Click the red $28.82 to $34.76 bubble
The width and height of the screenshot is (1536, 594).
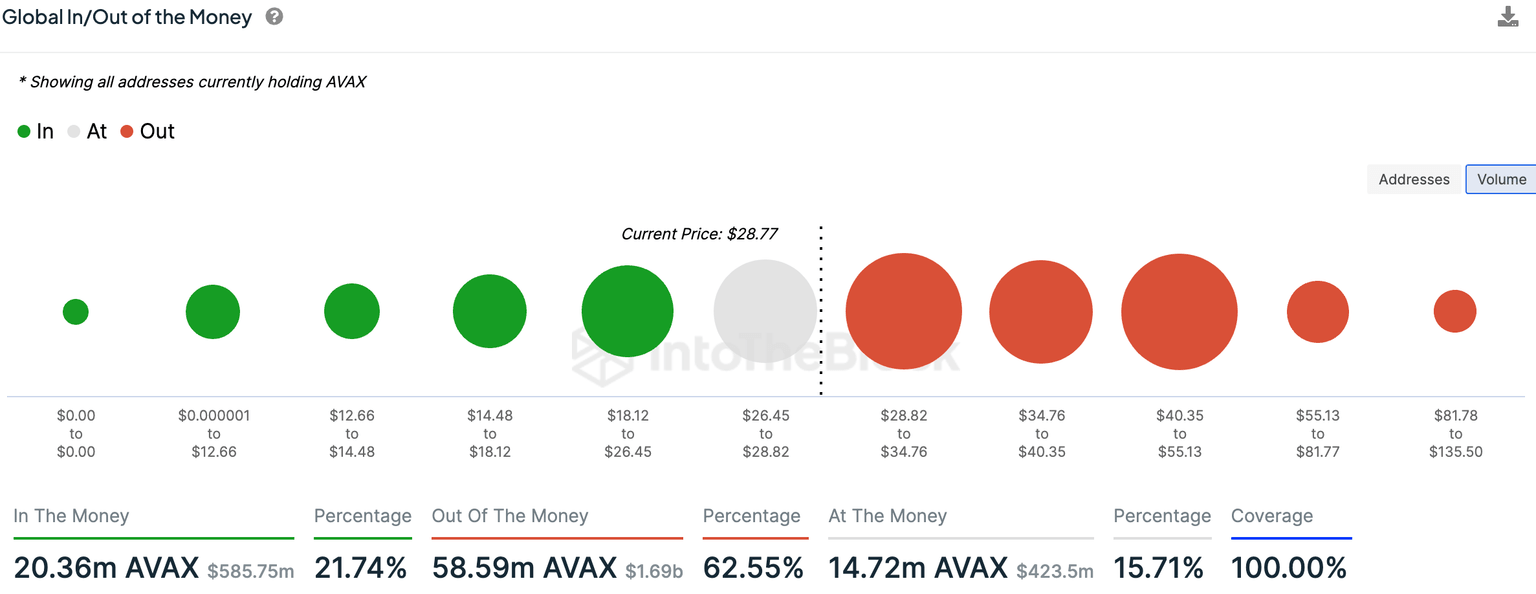[903, 311]
